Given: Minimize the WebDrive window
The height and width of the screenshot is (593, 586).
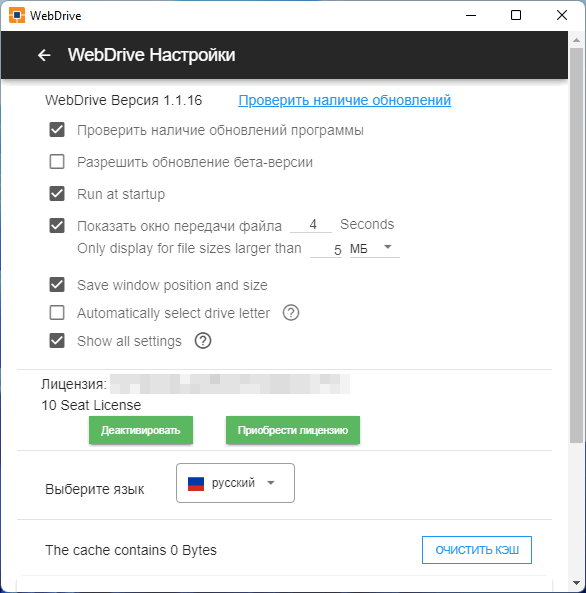Looking at the screenshot, I should tap(471, 15).
